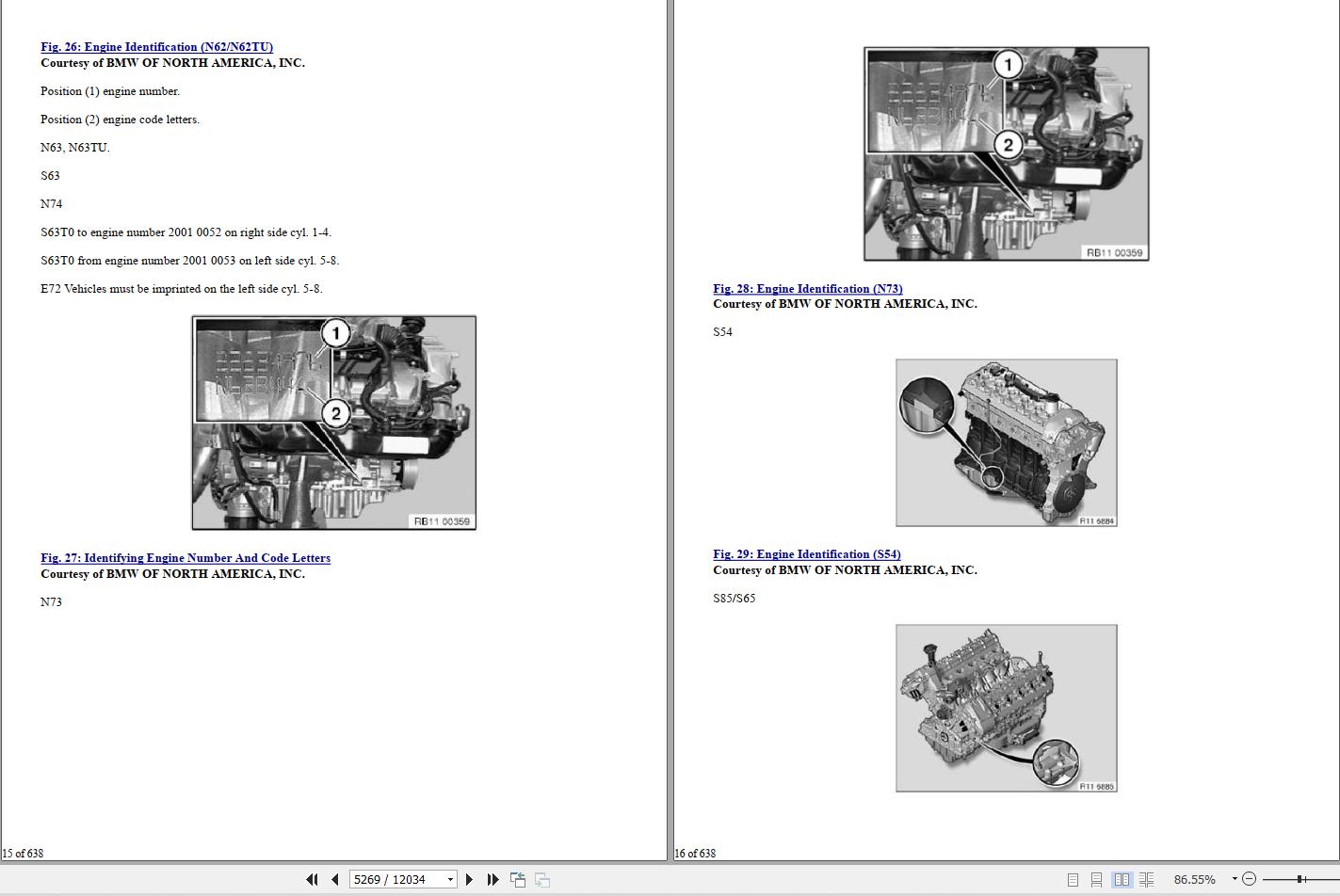
Task: Jump to the last page
Action: (x=492, y=879)
